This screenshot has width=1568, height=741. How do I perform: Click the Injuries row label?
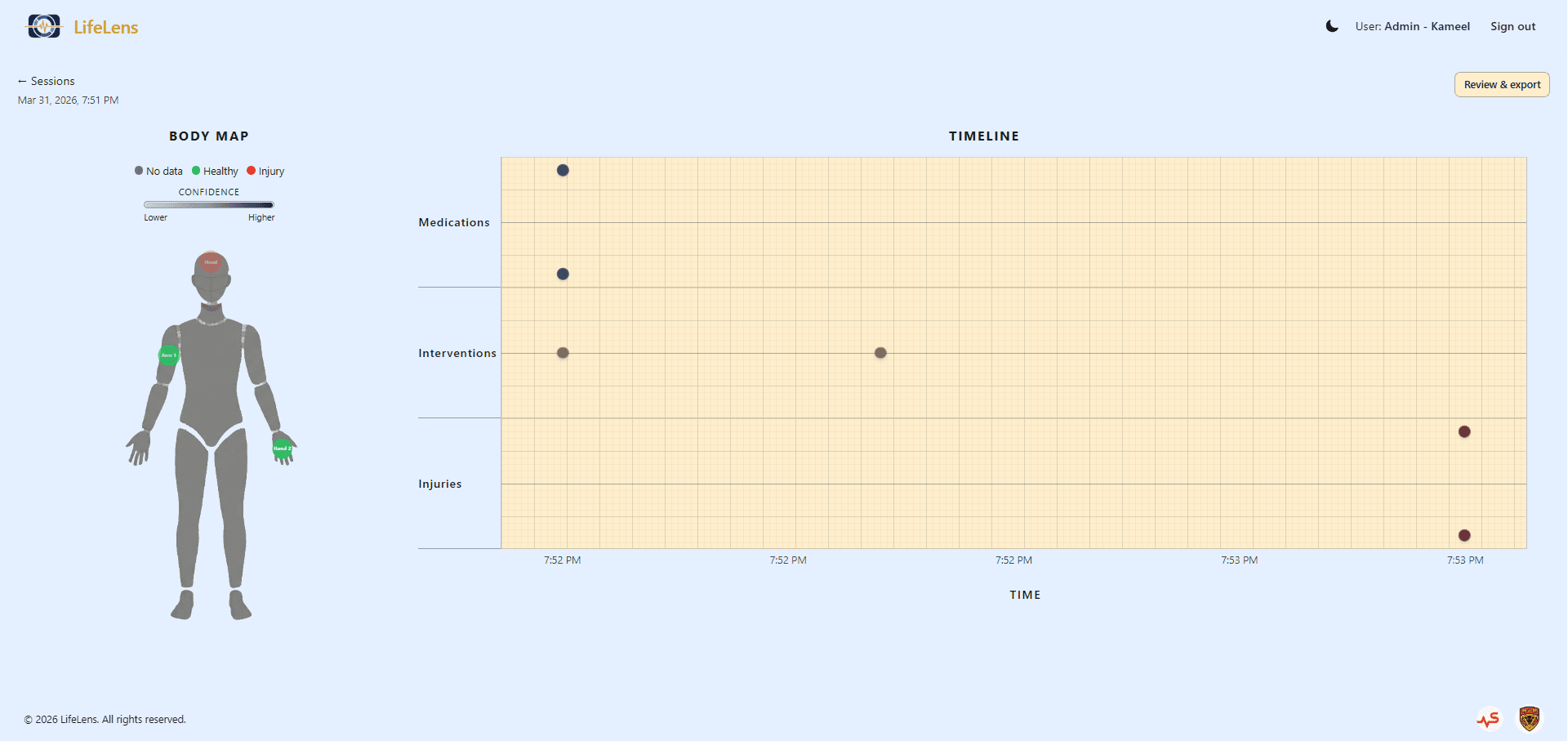pos(440,484)
